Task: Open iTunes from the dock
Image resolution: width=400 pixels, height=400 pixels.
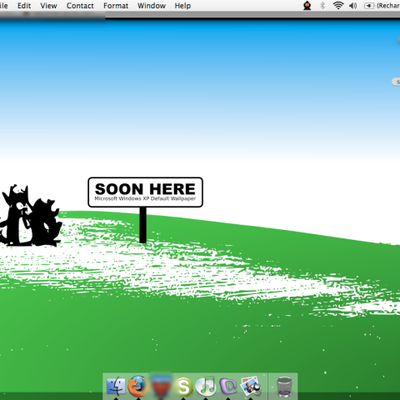Action: click(x=206, y=386)
